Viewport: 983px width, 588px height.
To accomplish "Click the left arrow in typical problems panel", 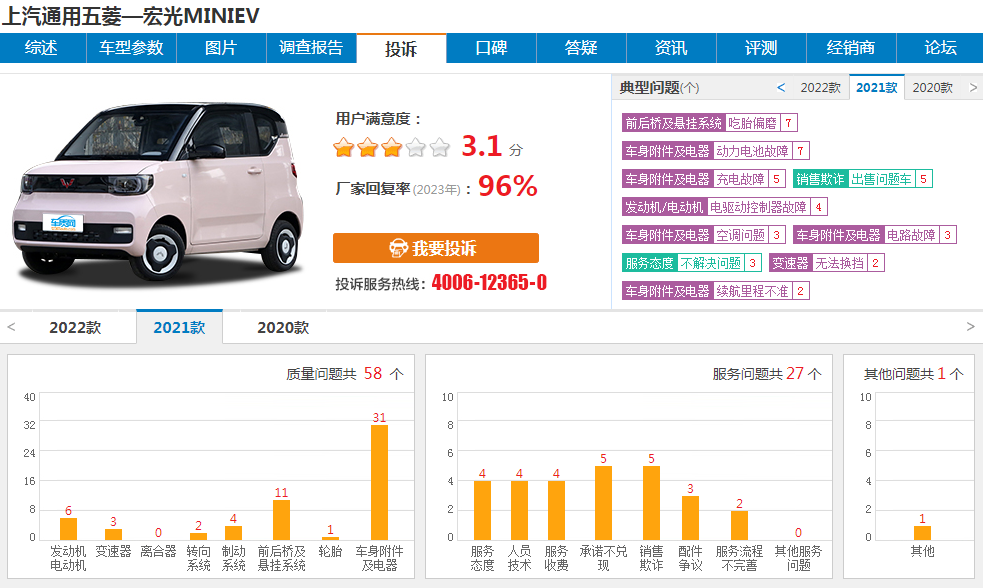I will point(781,88).
